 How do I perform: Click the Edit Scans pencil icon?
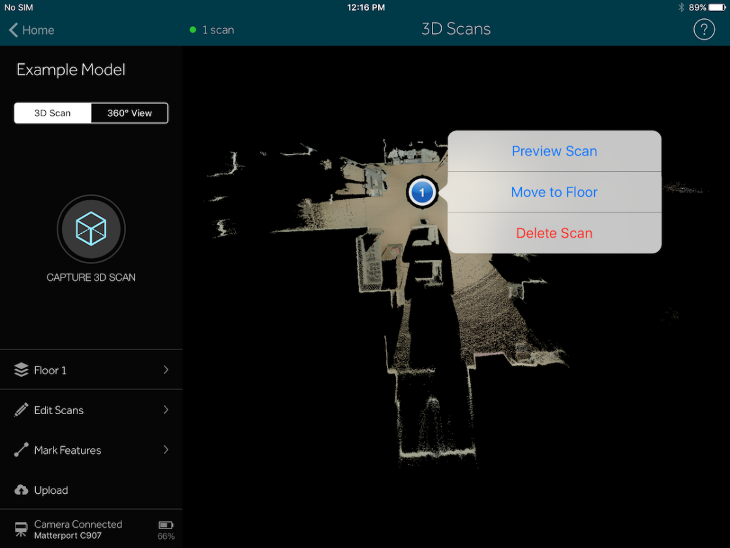tap(21, 410)
